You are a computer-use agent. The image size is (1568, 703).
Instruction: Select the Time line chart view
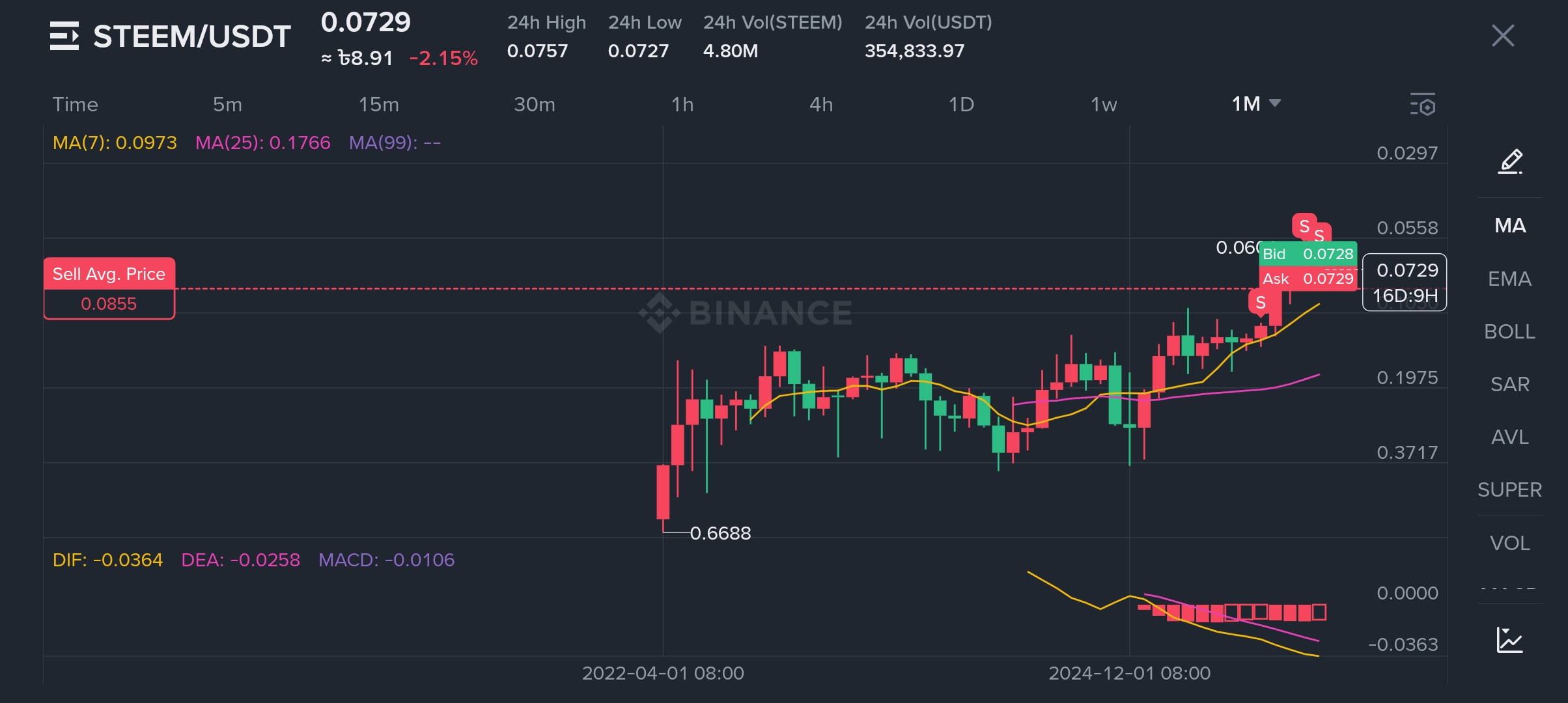point(75,104)
